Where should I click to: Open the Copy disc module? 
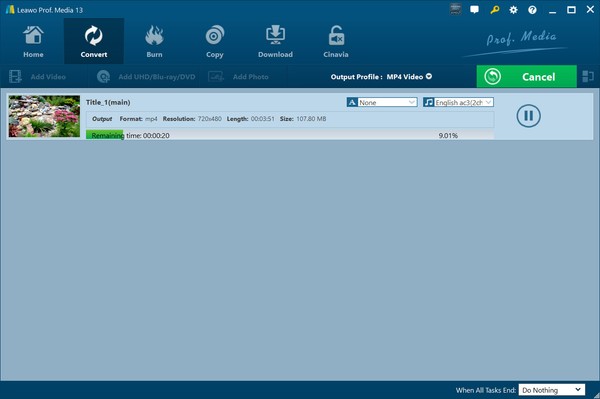(215, 41)
